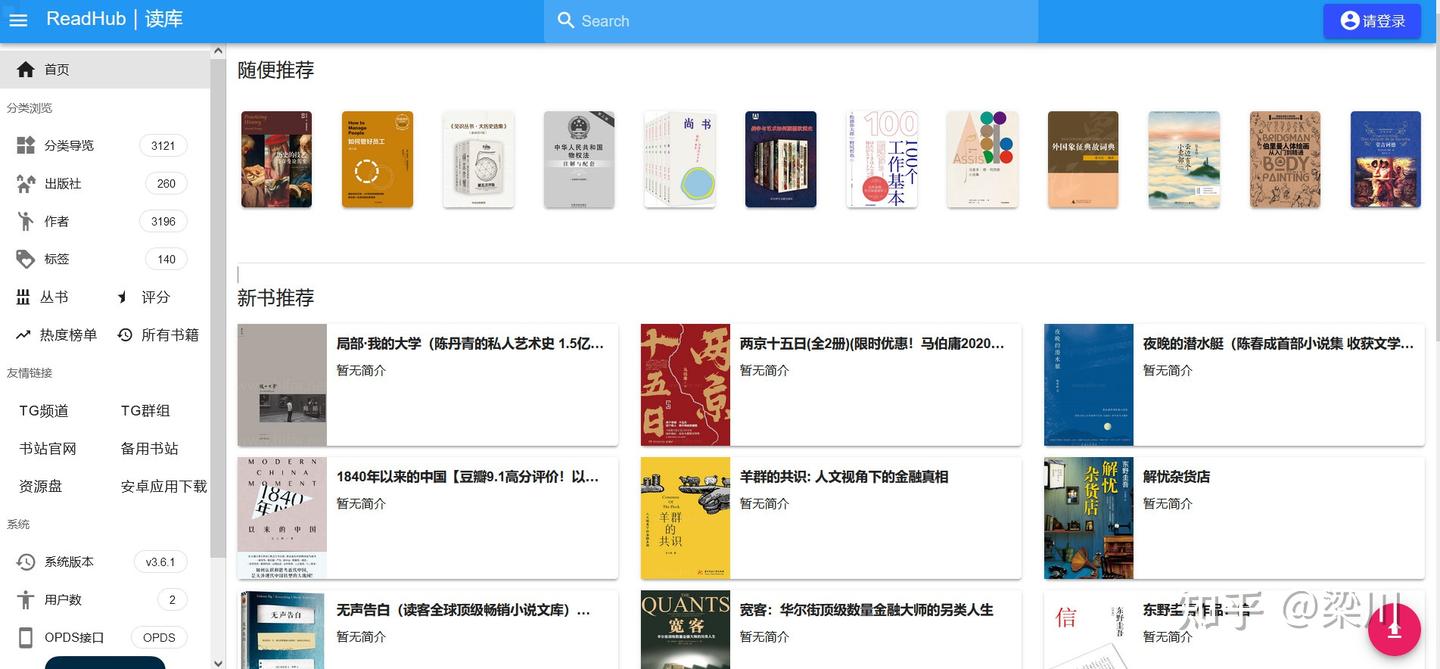
Task: Click the 3121 count badge
Action: [163, 146]
